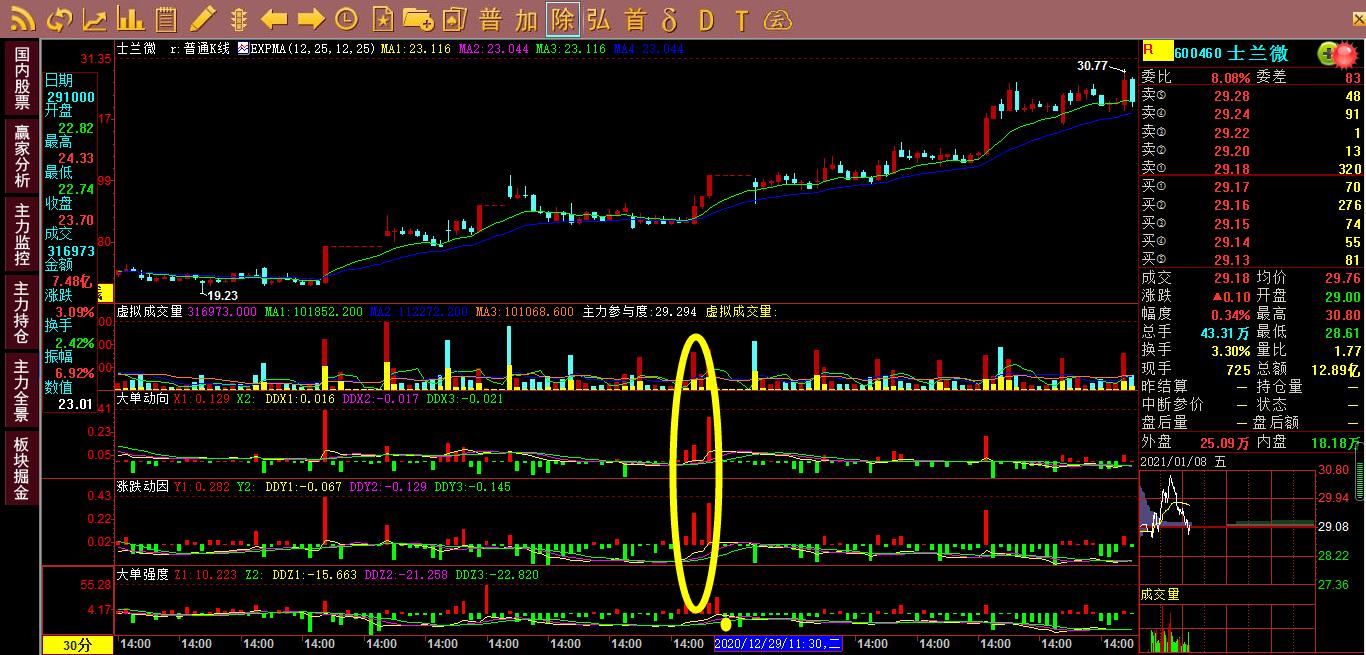1366x655 pixels.
Task: Click the folder with plus icon
Action: pyautogui.click(x=418, y=18)
